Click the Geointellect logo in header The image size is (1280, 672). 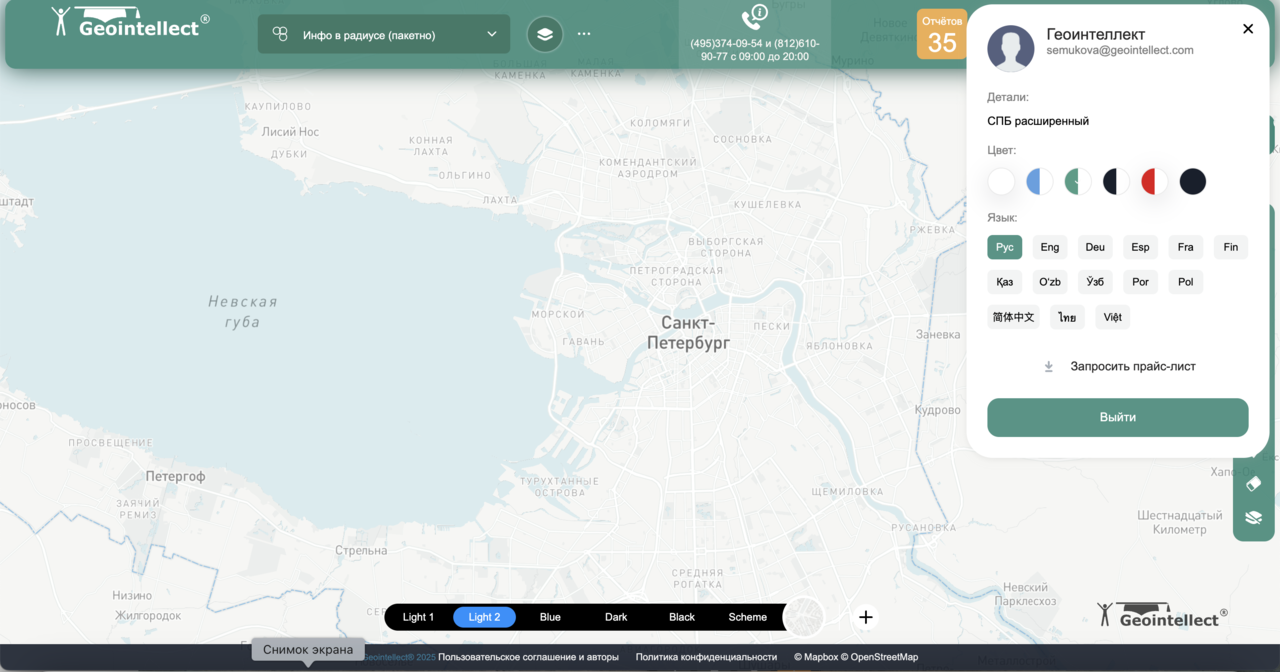tap(130, 22)
